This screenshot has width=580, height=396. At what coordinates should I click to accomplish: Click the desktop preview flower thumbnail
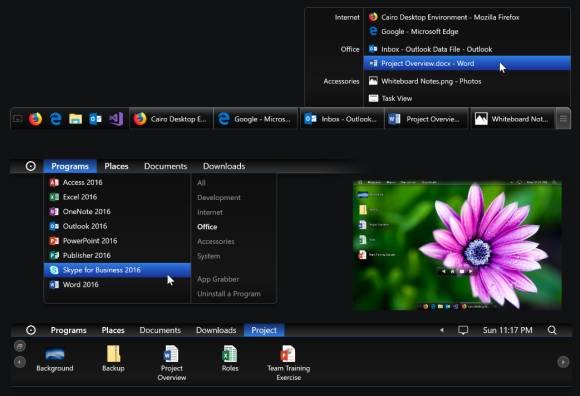[457, 245]
